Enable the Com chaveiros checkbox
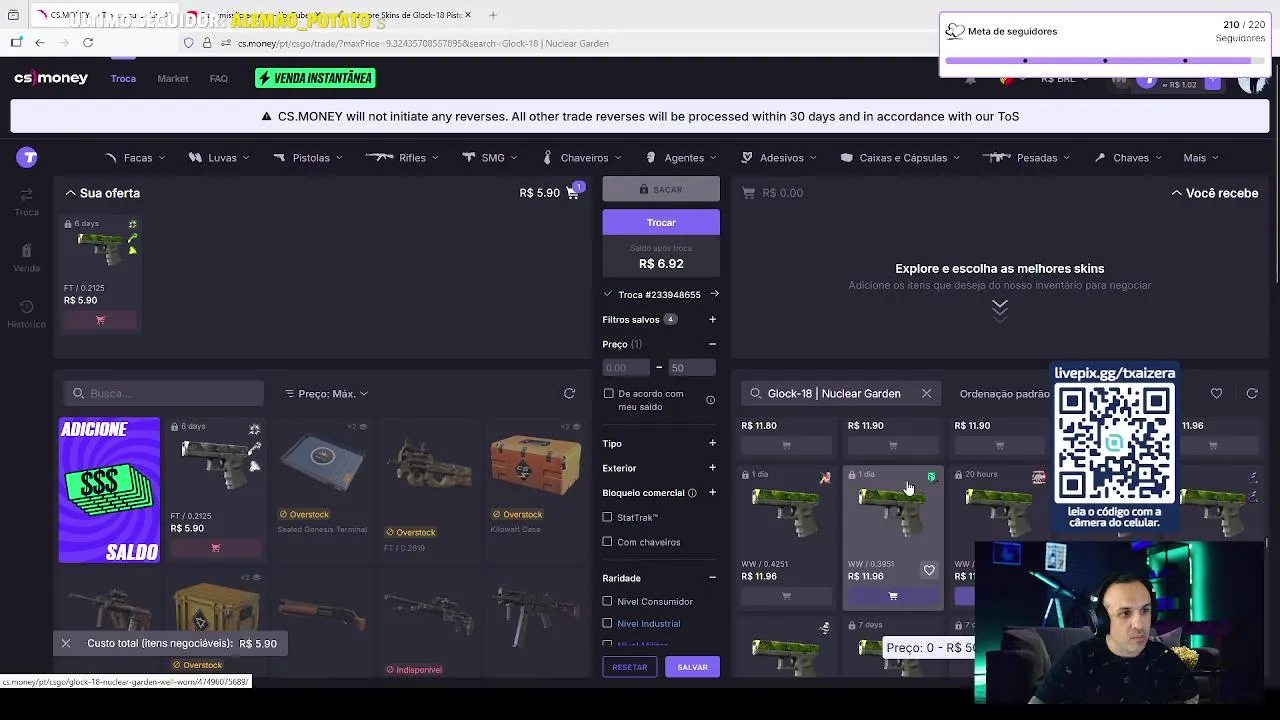The height and width of the screenshot is (720, 1280). (x=607, y=542)
